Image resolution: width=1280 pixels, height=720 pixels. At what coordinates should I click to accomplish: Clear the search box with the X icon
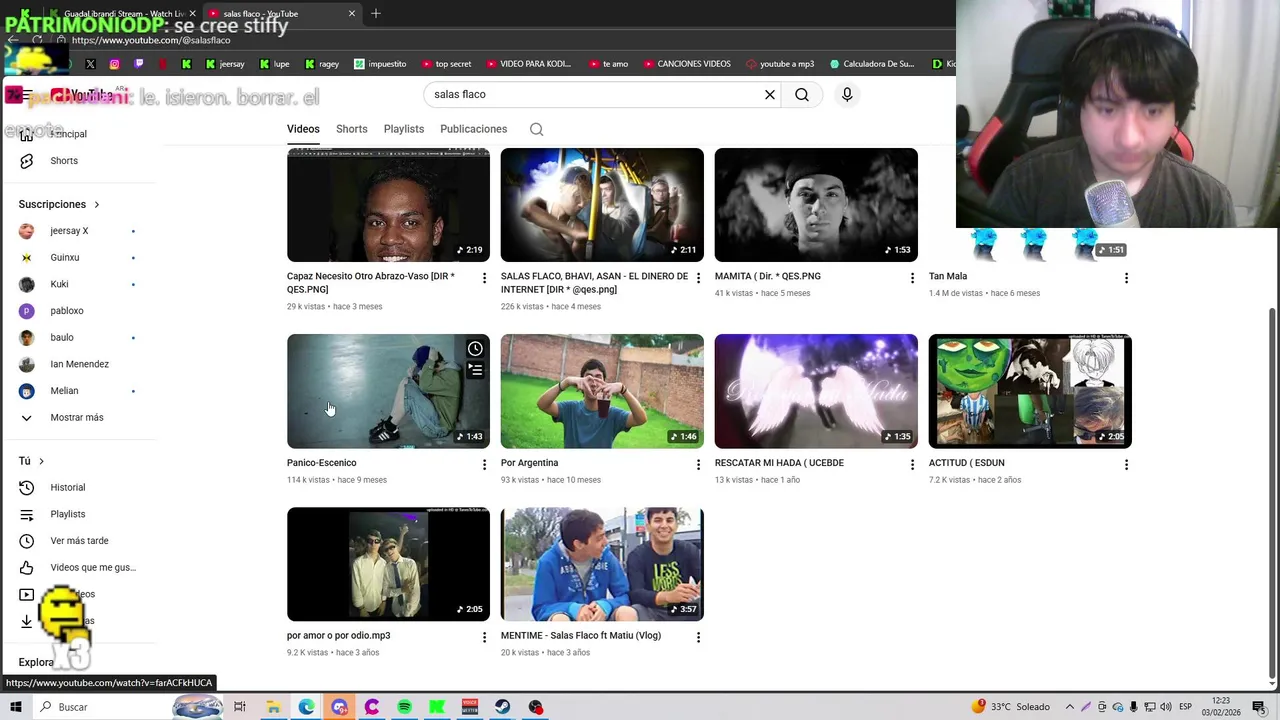tap(770, 94)
